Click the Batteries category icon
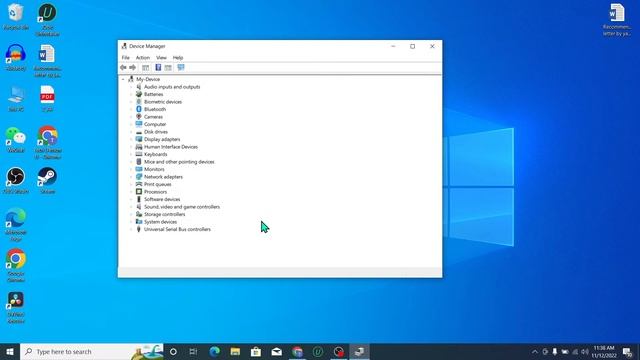Viewport: 640px width, 360px height. coord(139,94)
